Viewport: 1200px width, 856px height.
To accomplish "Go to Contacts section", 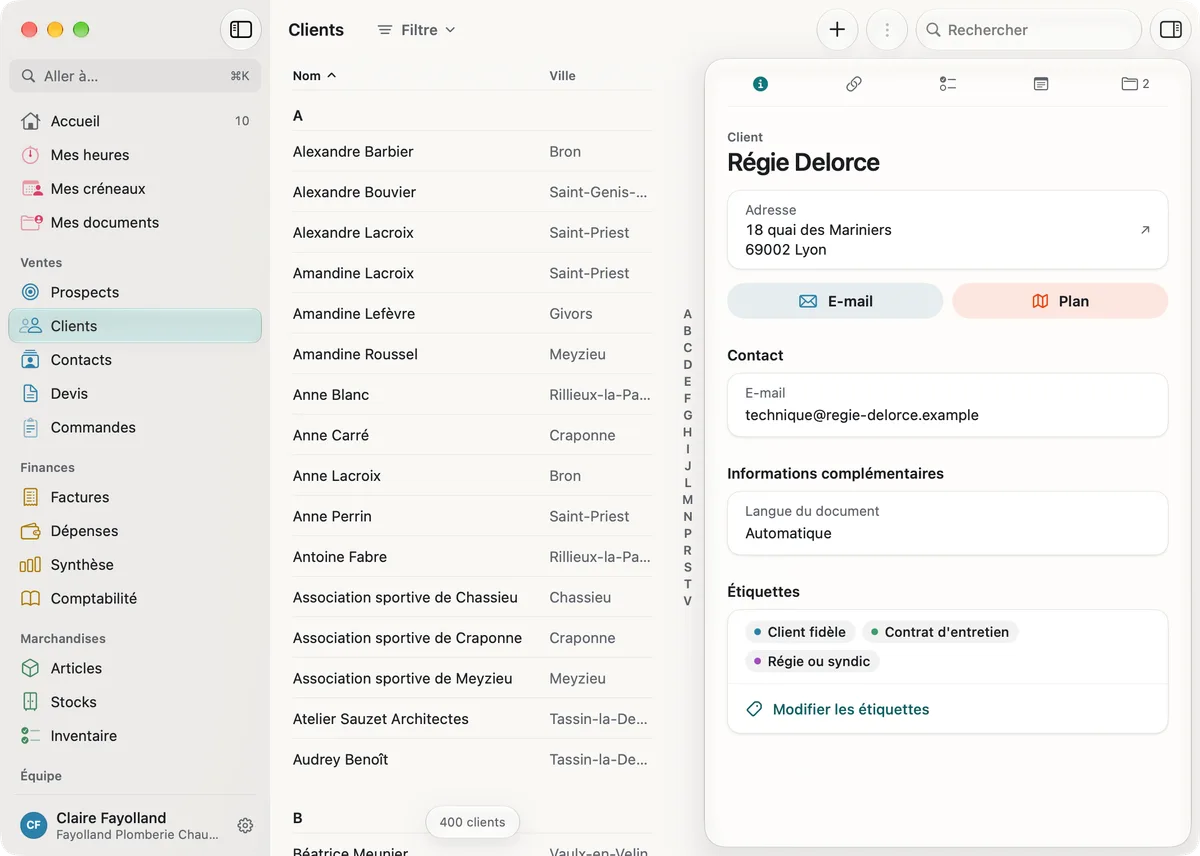I will (x=135, y=360).
